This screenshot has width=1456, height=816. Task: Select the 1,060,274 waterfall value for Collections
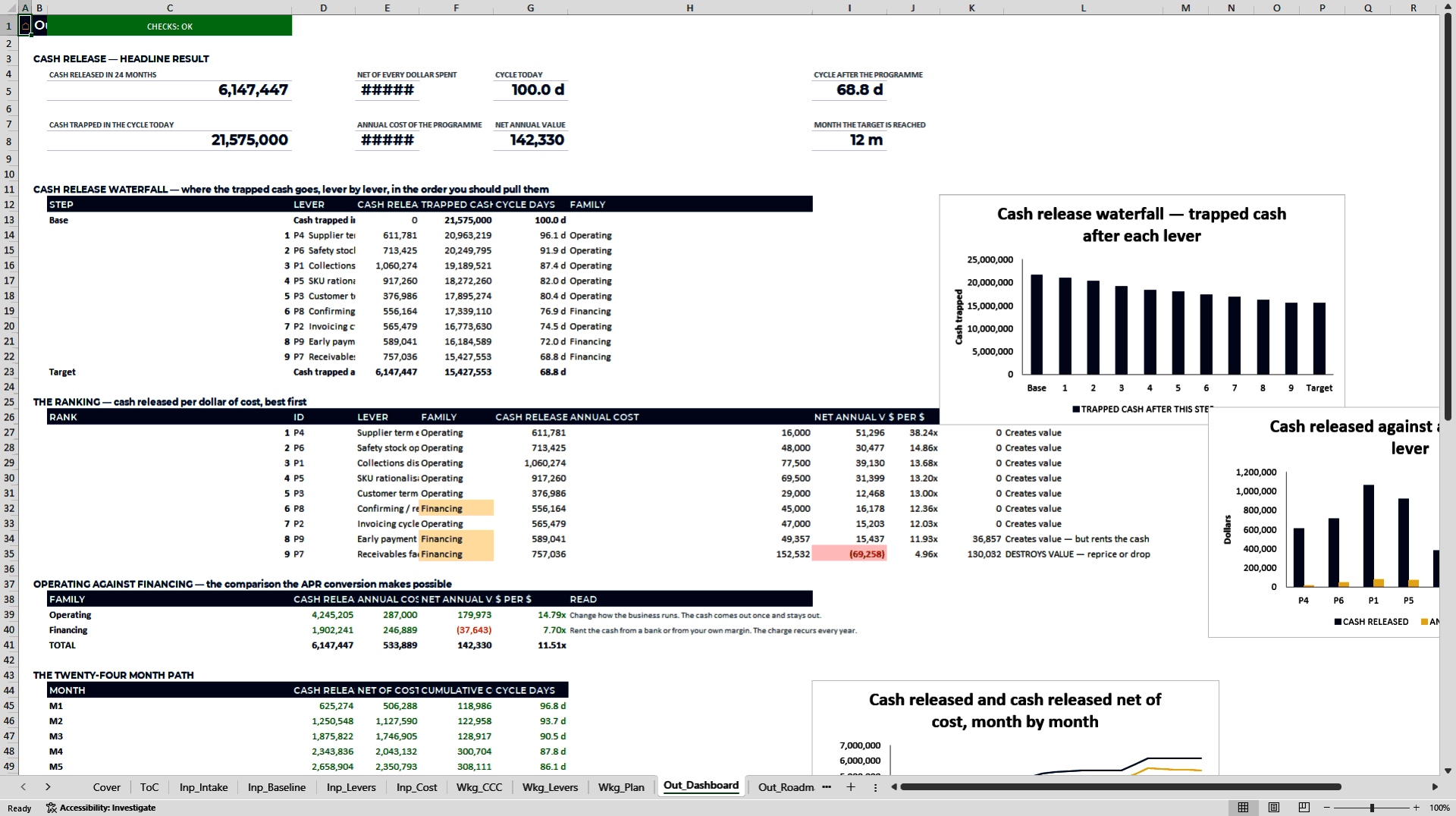(x=388, y=265)
